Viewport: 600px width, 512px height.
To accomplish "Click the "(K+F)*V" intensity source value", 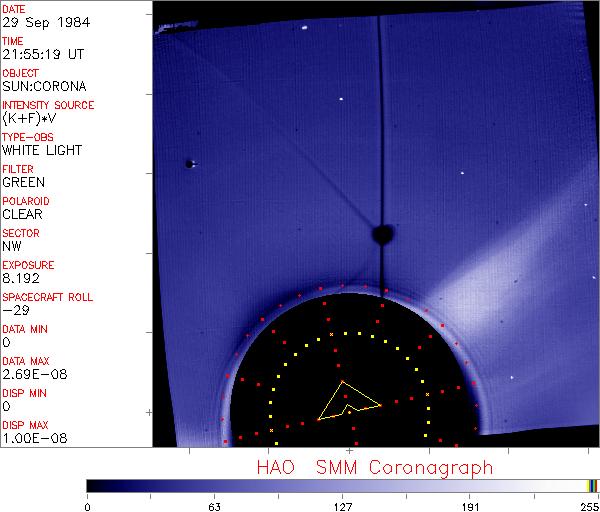I will click(28, 118).
